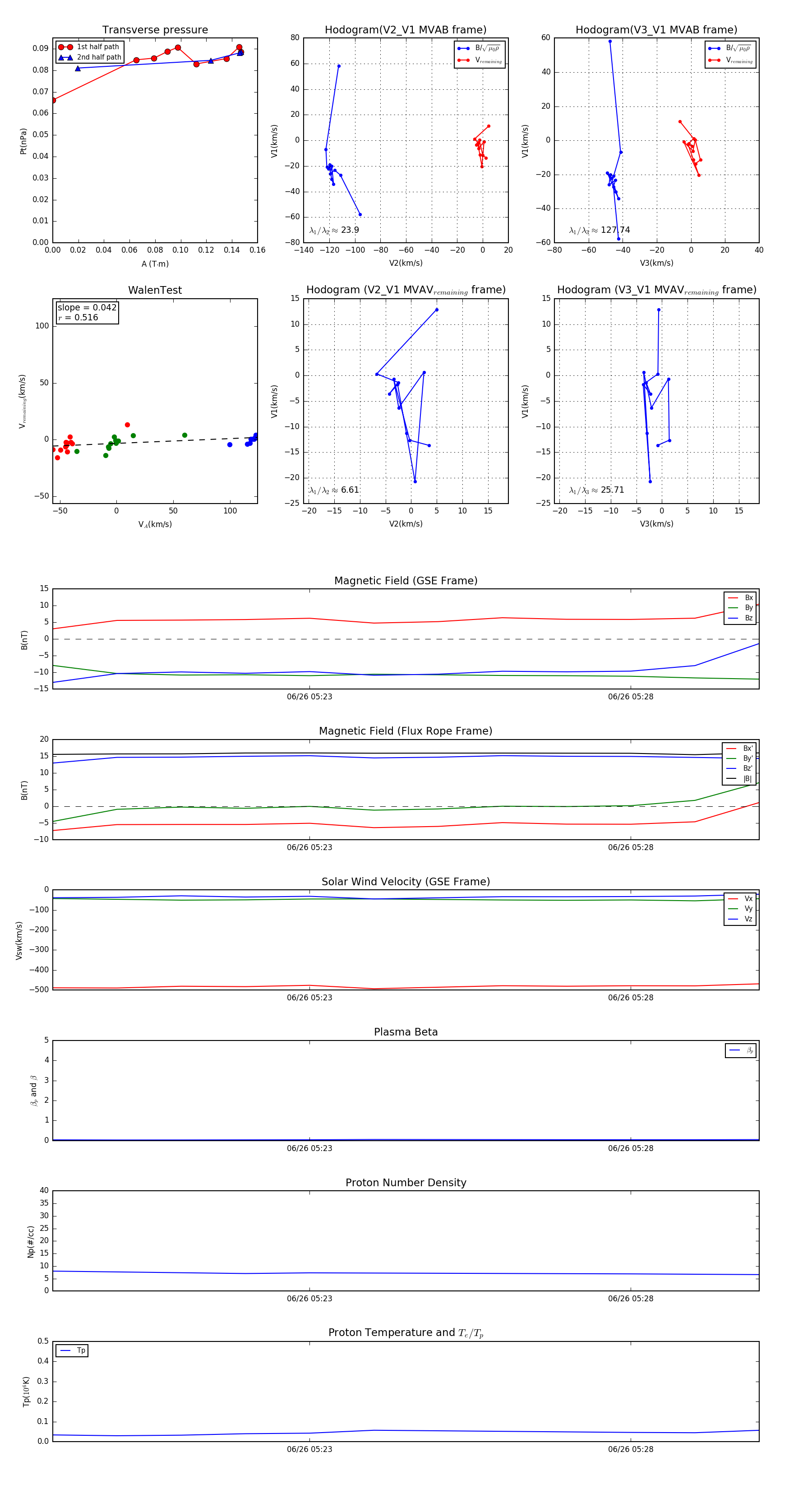Click the 'Pt(nPa)' y-axis label
This screenshot has width=812, height=1489.
coord(24,141)
